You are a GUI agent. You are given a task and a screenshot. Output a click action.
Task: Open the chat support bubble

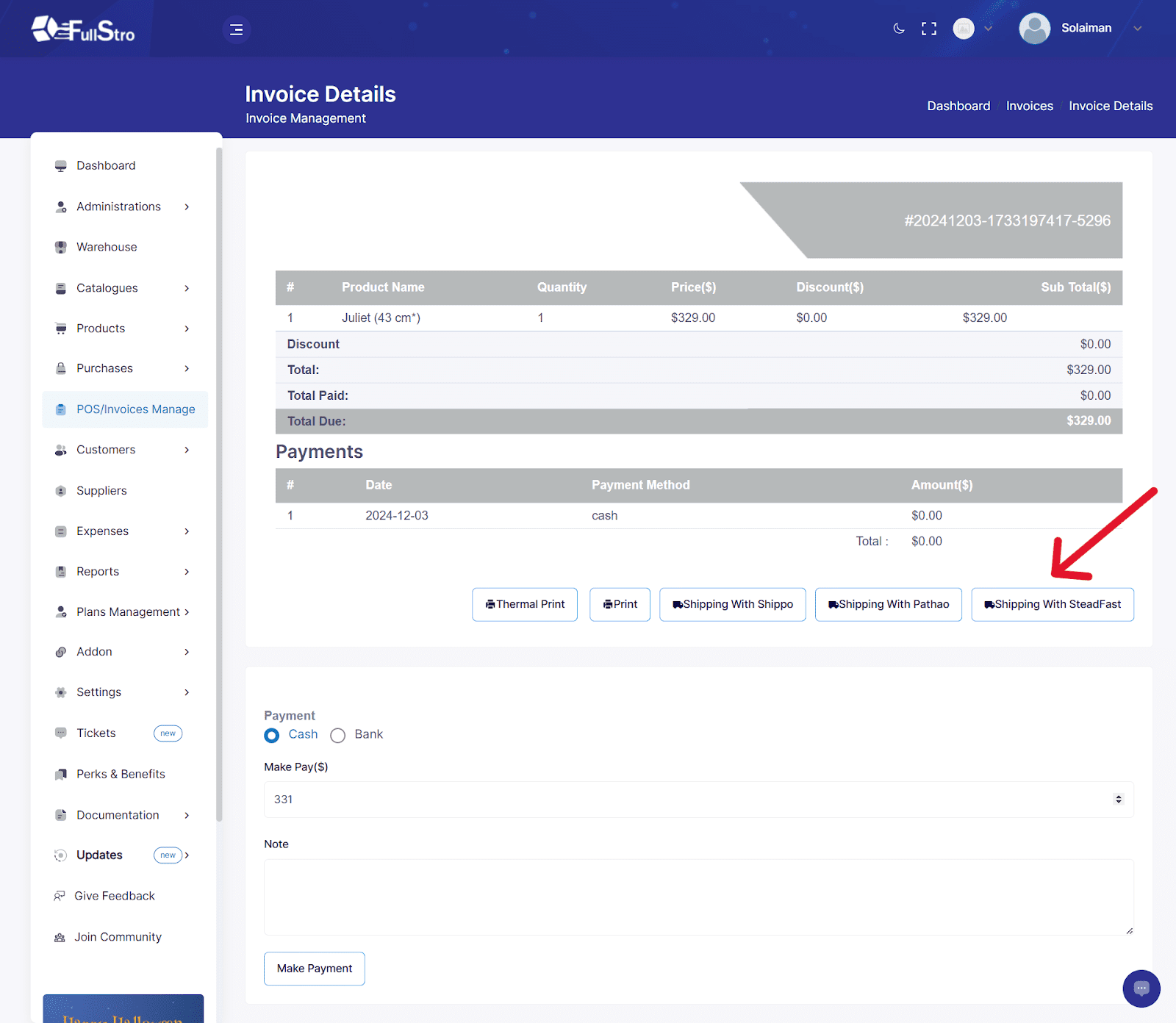[1141, 988]
